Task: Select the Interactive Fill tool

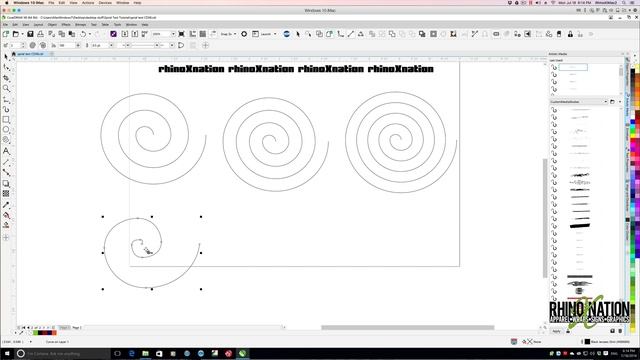Action: point(6,215)
